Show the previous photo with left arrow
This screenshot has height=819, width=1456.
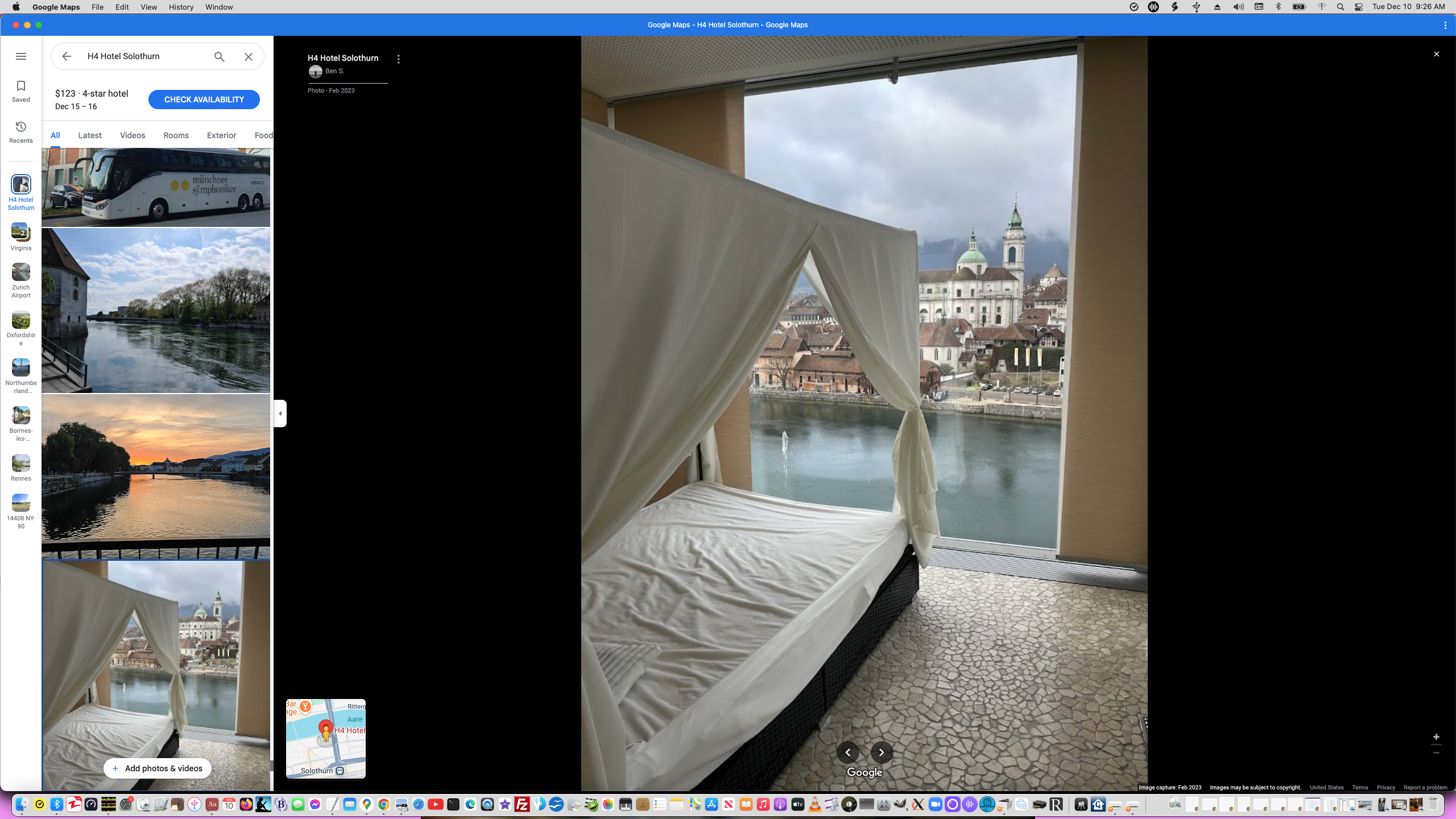coord(848,752)
